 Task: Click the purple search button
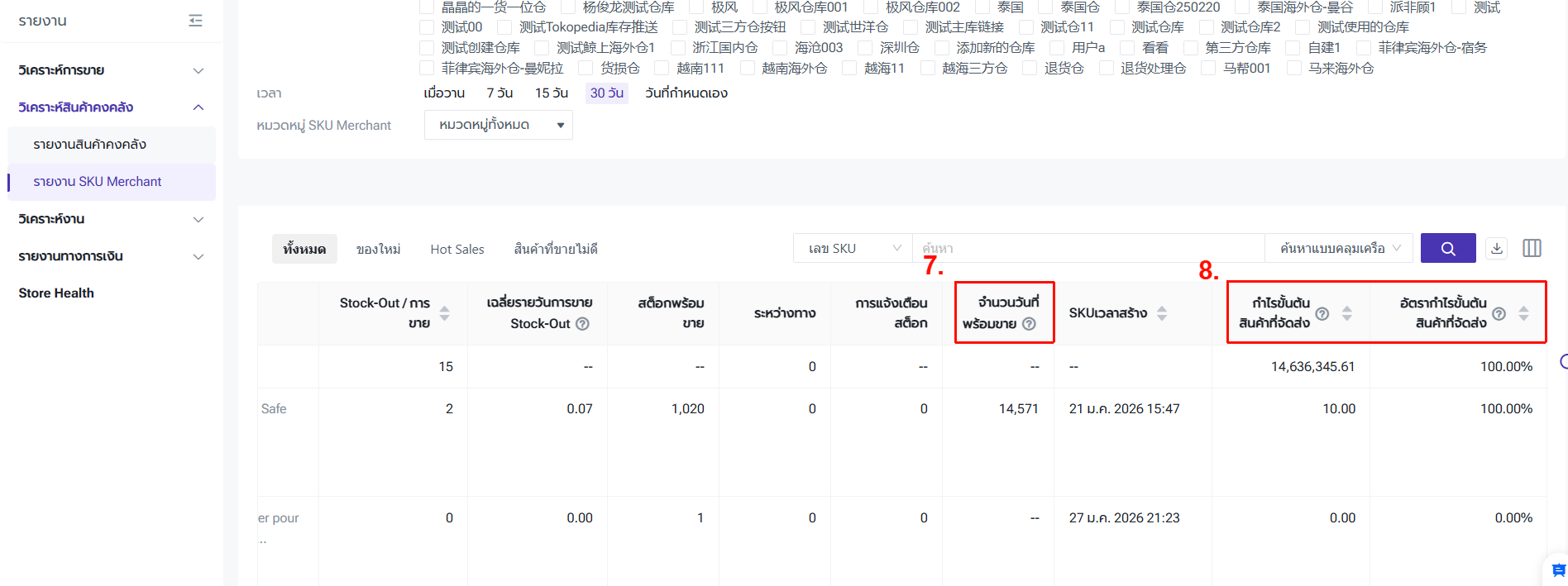(x=1447, y=248)
